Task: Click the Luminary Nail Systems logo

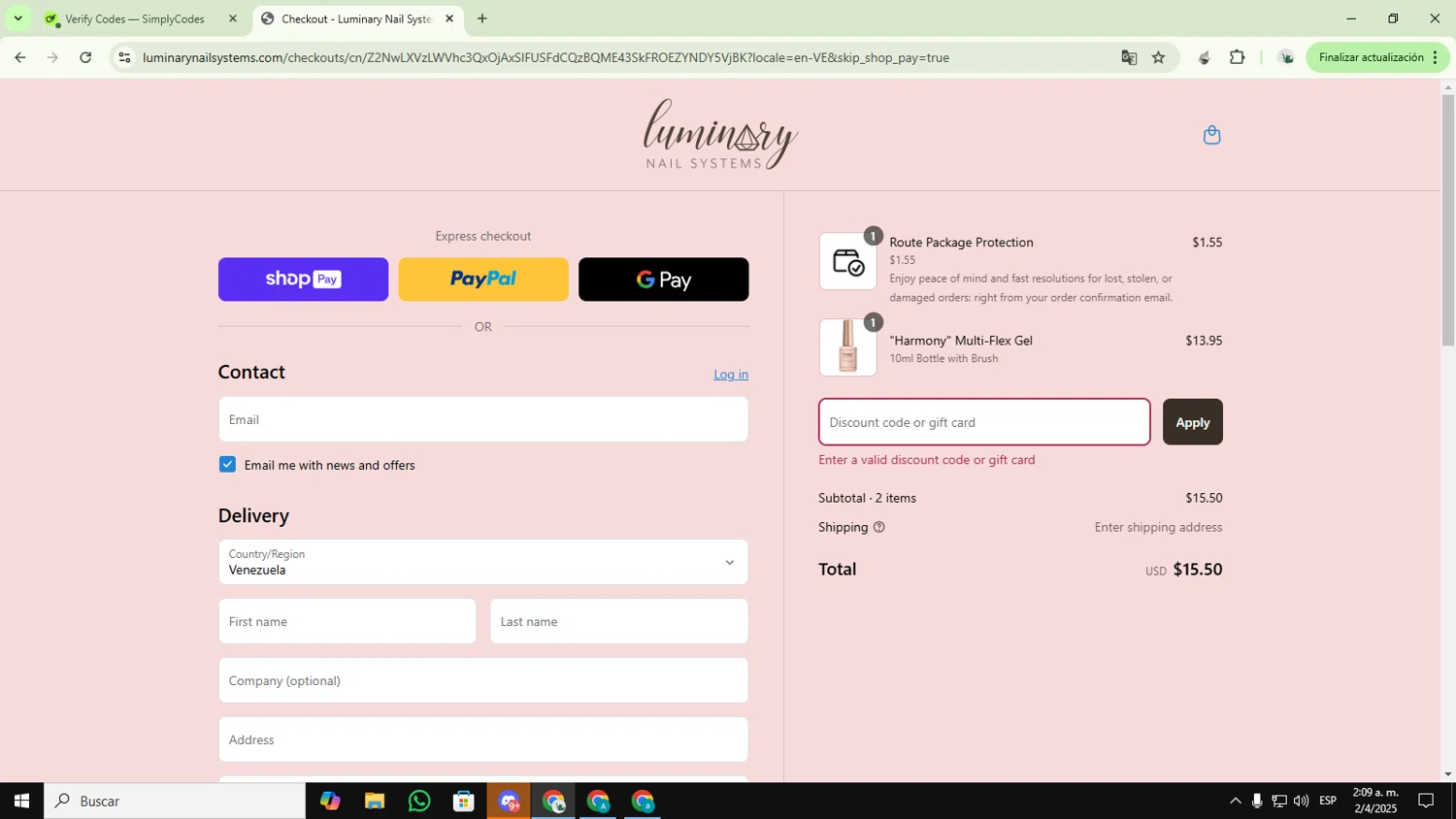Action: coord(720,135)
